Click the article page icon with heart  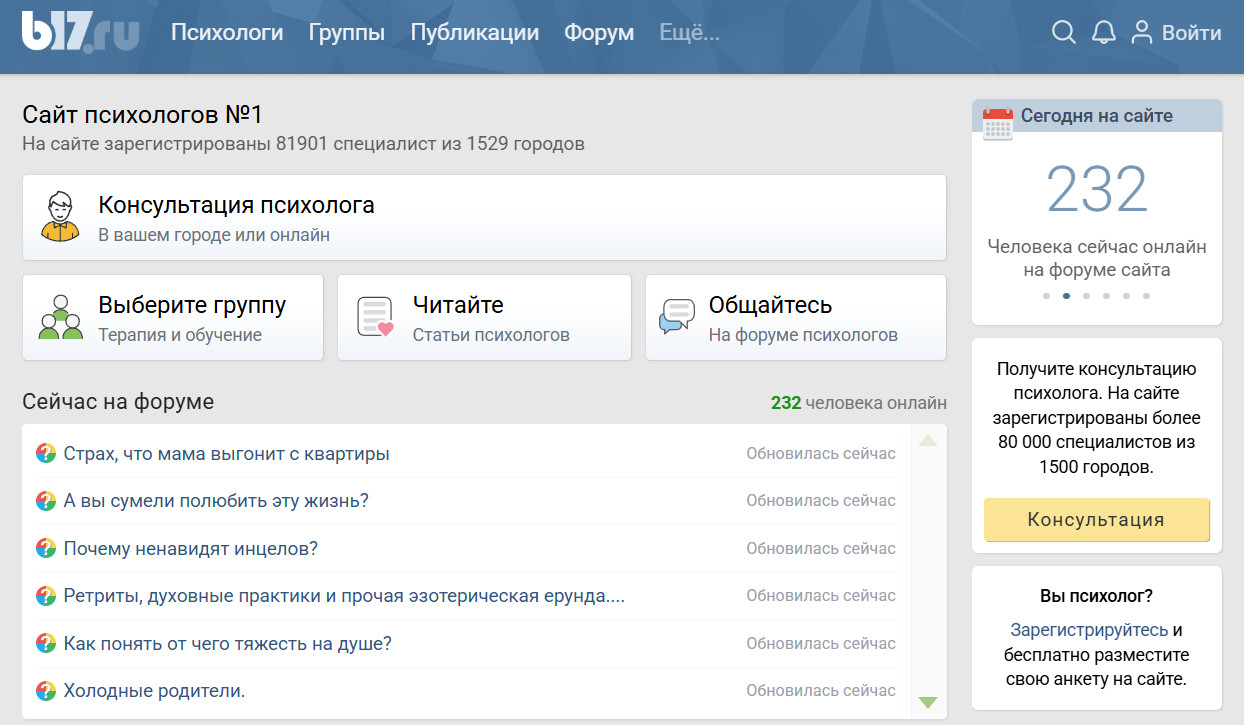(x=375, y=318)
